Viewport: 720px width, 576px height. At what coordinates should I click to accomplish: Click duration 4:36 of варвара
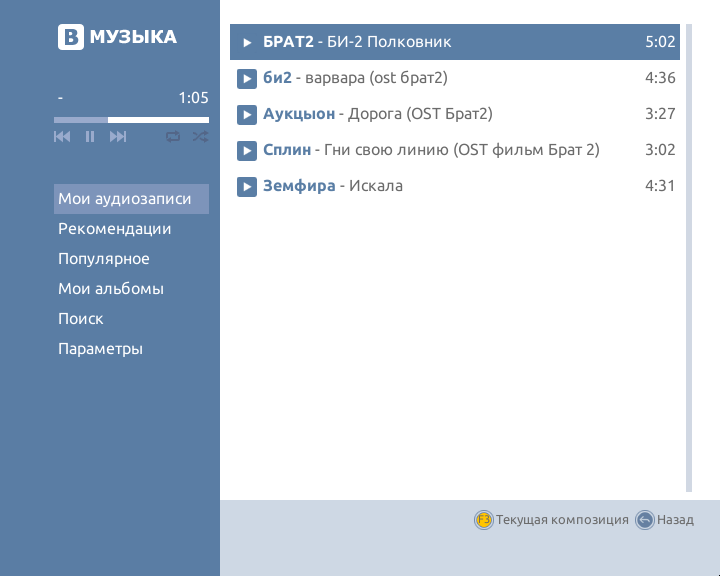tap(660, 78)
